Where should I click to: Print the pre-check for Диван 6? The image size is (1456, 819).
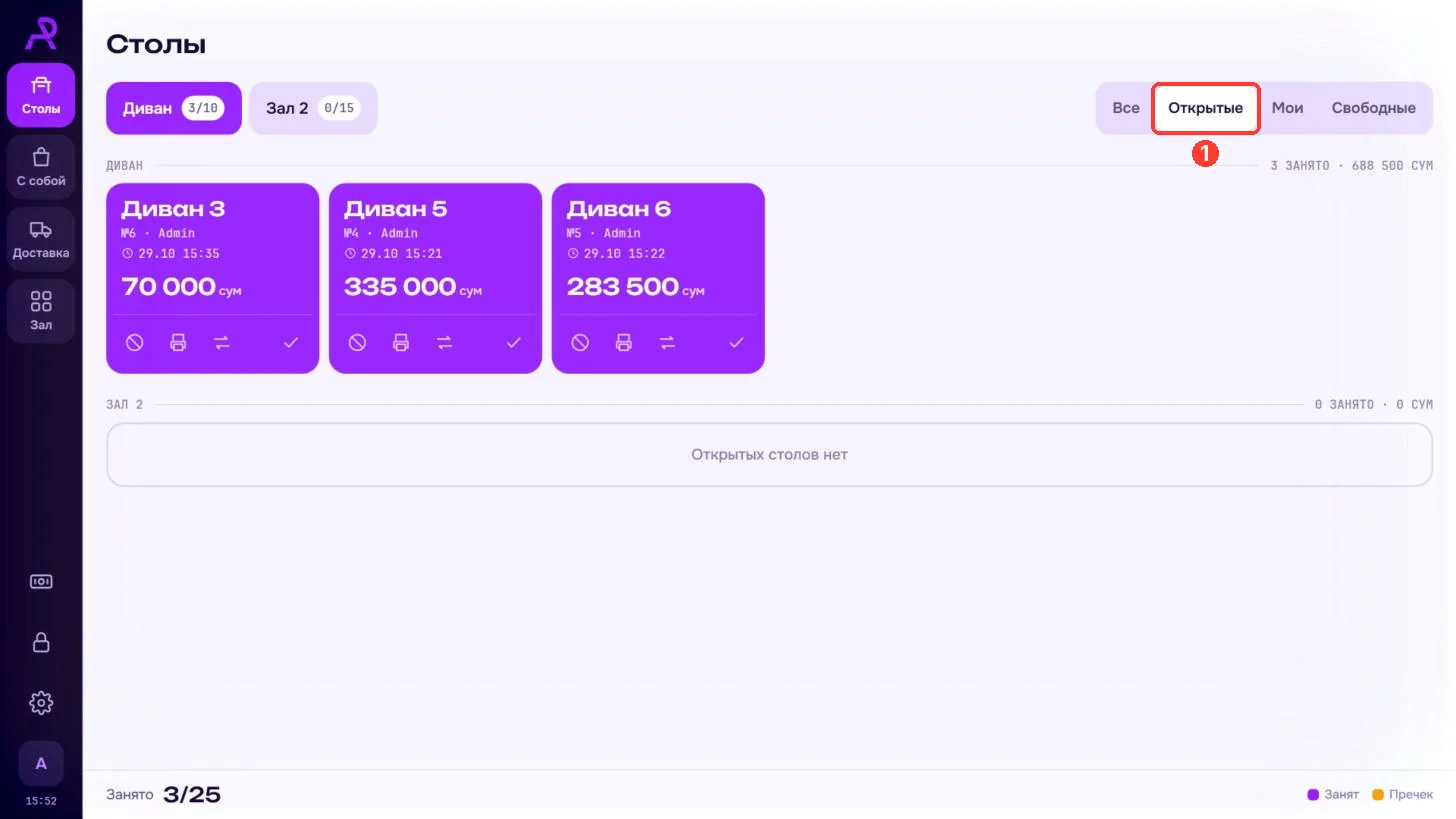click(624, 343)
